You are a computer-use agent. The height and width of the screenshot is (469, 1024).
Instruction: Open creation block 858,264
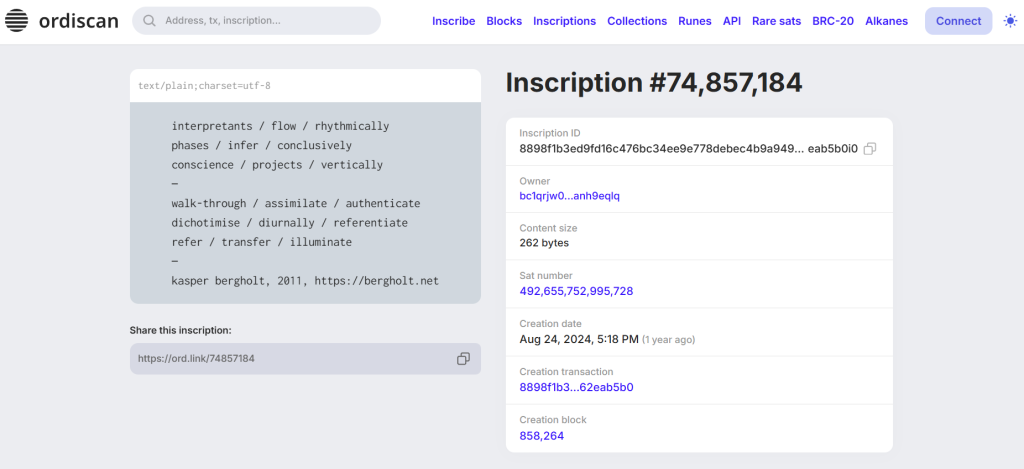pyautogui.click(x=541, y=435)
